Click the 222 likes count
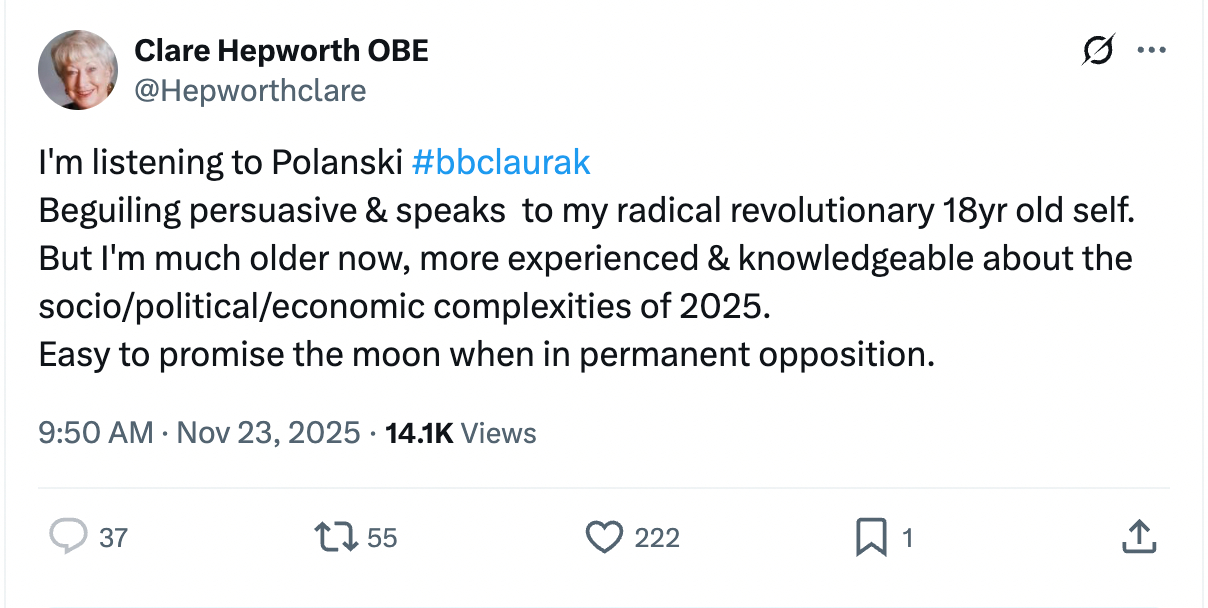 [x=657, y=538]
